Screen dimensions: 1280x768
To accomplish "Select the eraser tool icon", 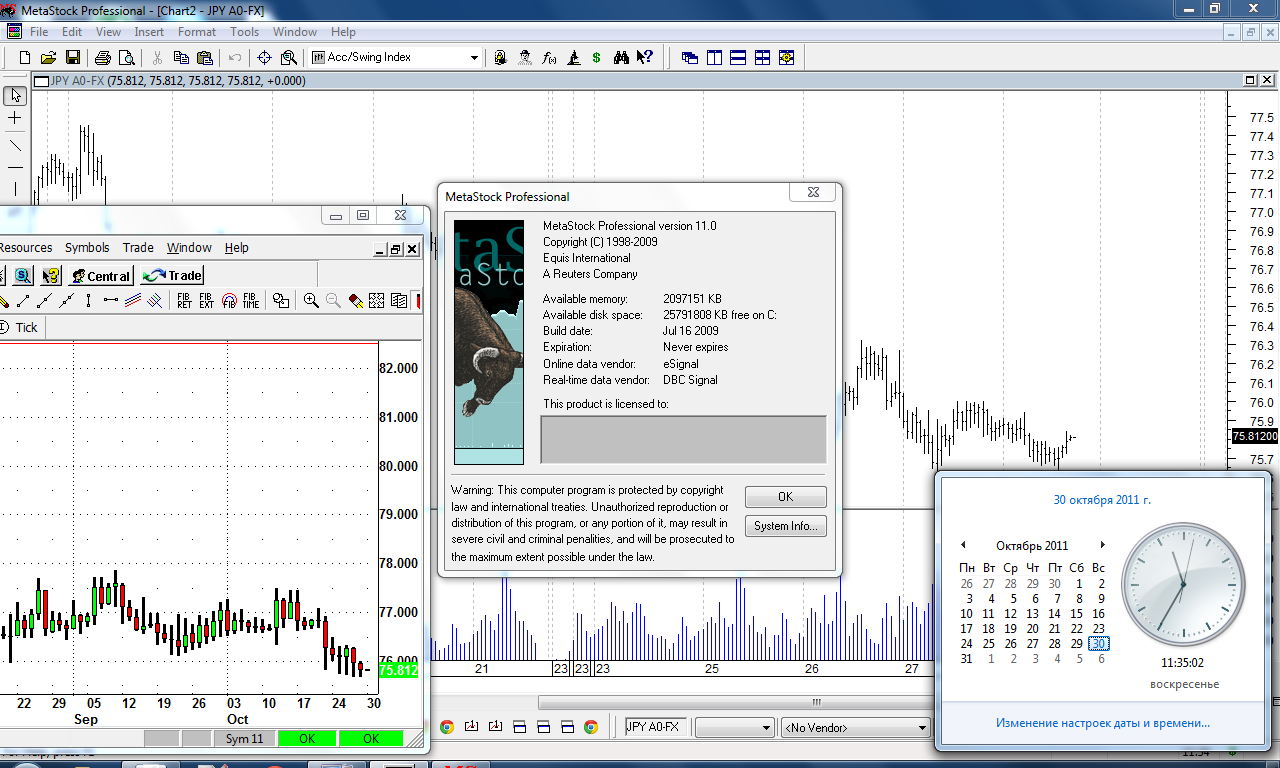I will [x=355, y=301].
